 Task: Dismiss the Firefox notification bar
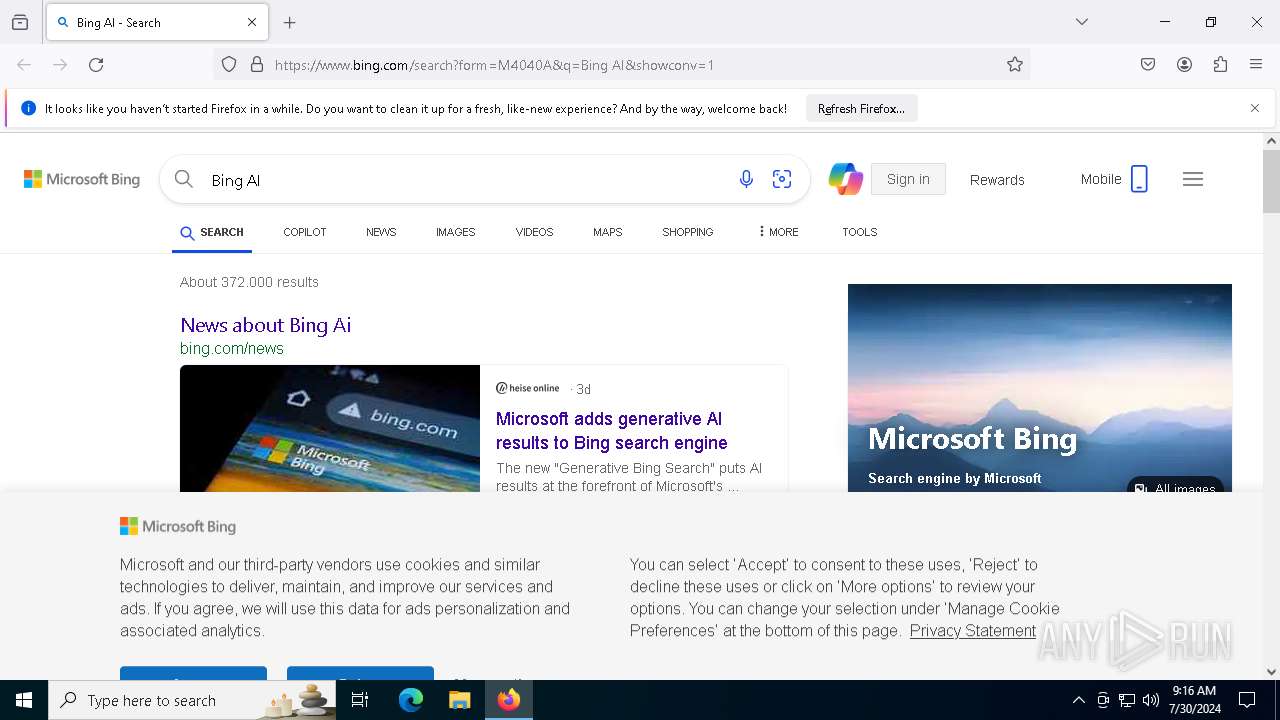1255,108
